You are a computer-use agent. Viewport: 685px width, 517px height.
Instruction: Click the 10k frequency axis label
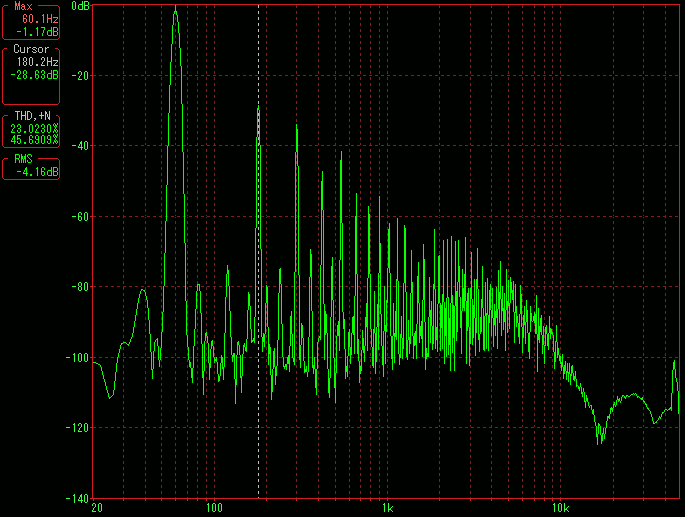point(560,508)
